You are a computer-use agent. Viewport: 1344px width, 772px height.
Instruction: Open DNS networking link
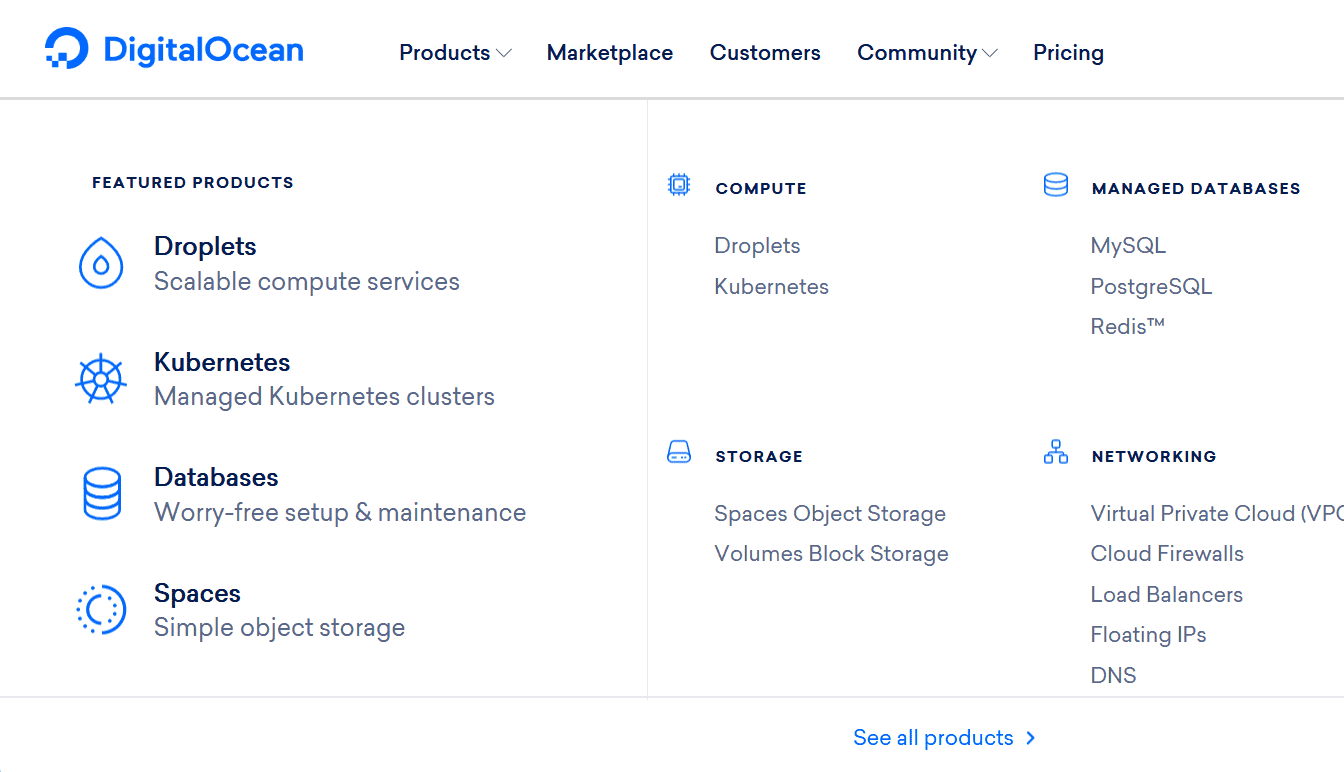coord(1113,676)
